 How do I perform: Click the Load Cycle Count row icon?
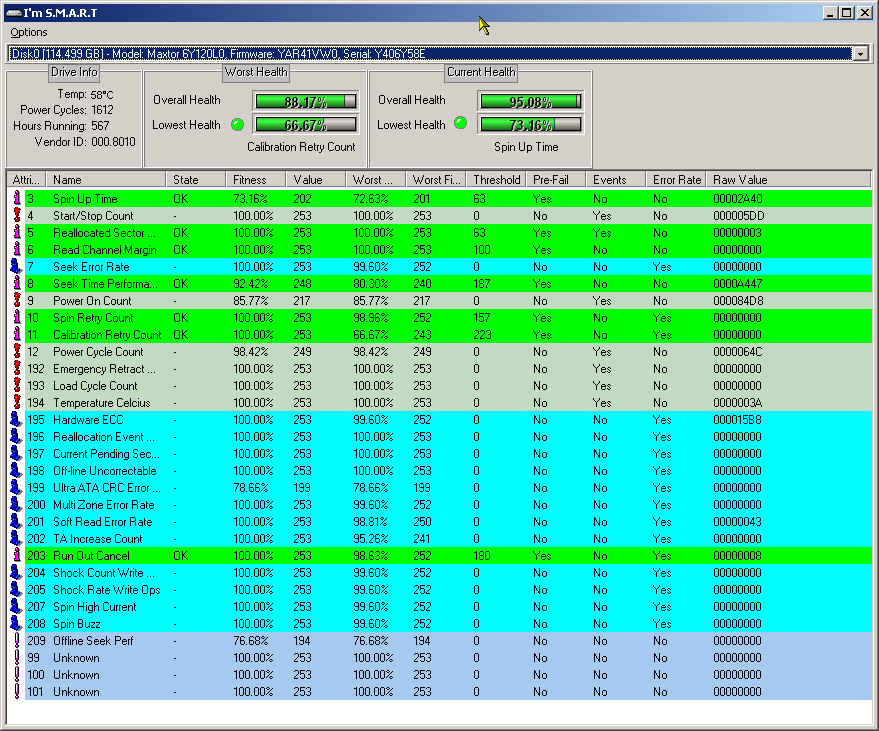point(17,386)
